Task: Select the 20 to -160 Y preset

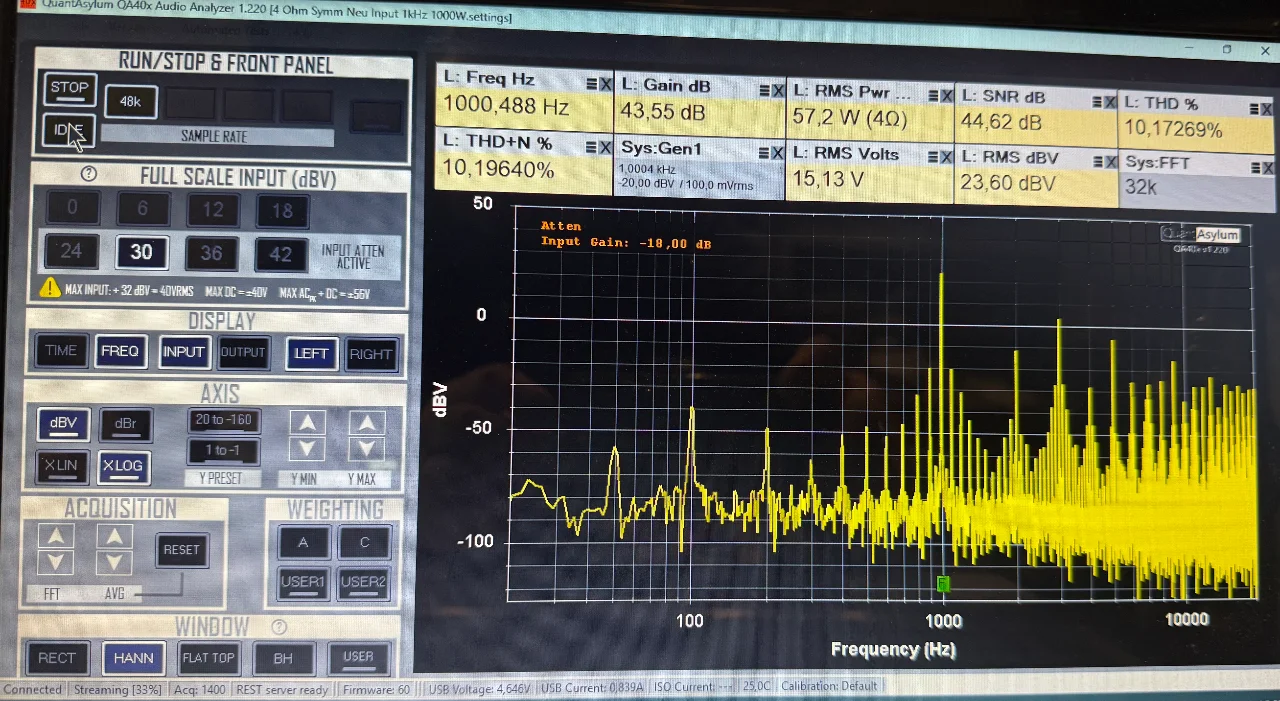Action: coord(224,420)
